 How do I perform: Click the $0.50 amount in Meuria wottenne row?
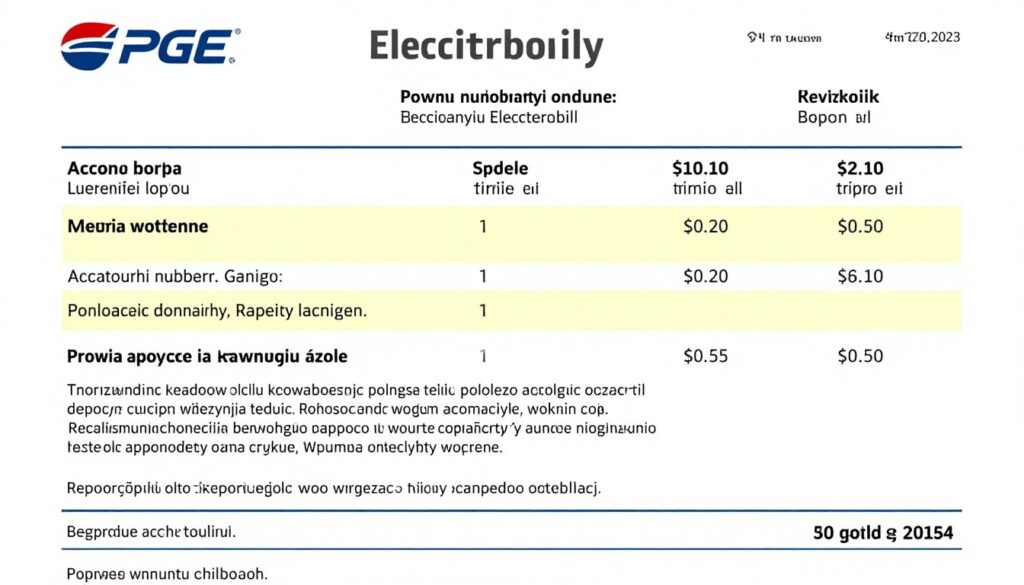[860, 227]
